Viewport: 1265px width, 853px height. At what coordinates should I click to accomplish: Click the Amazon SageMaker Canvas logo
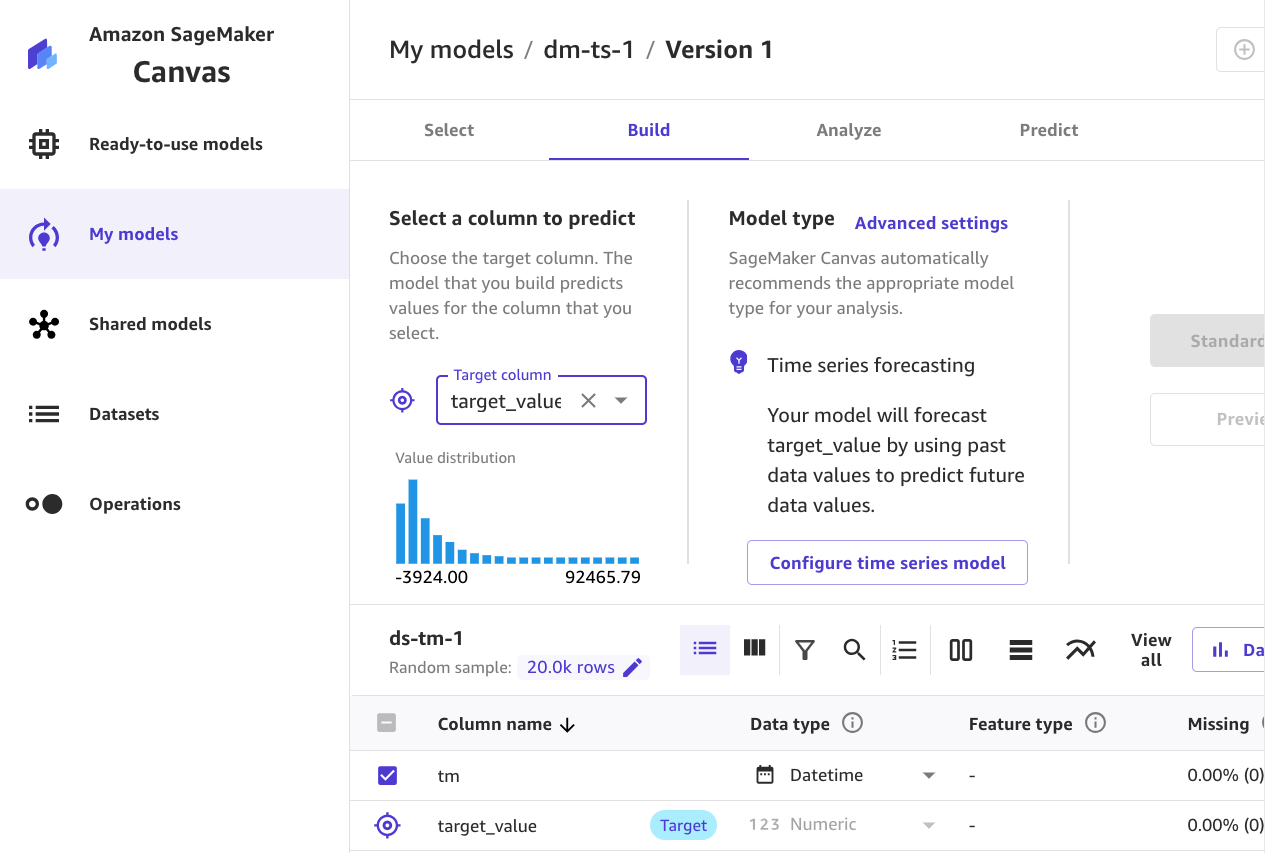click(42, 54)
